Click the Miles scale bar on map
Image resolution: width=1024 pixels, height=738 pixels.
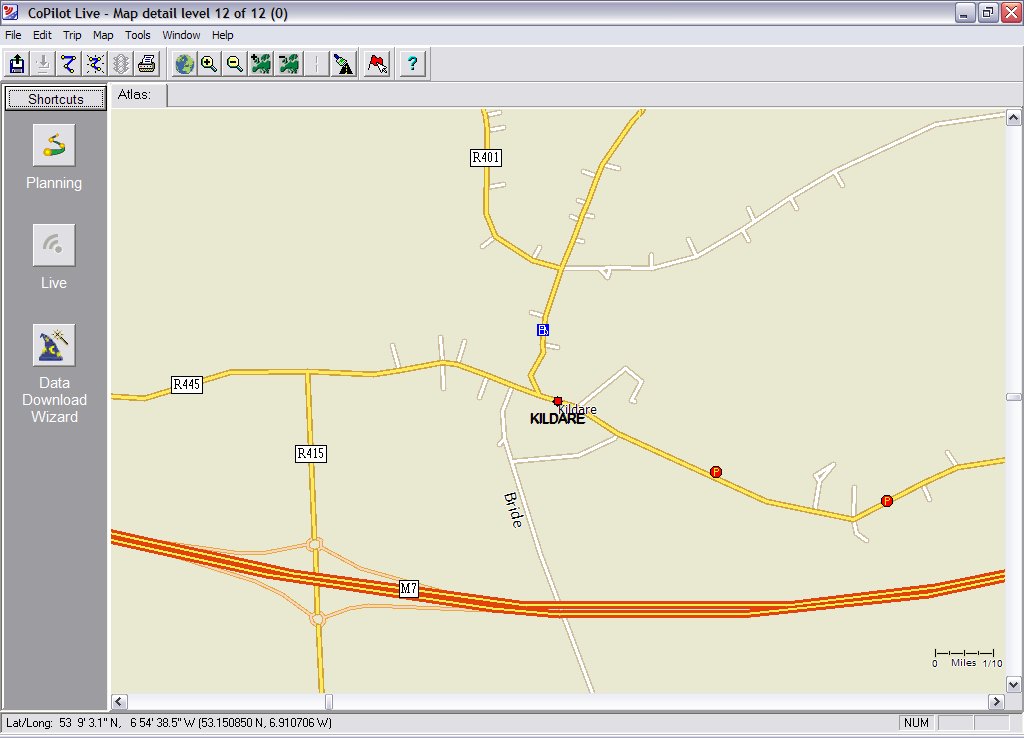(965, 658)
